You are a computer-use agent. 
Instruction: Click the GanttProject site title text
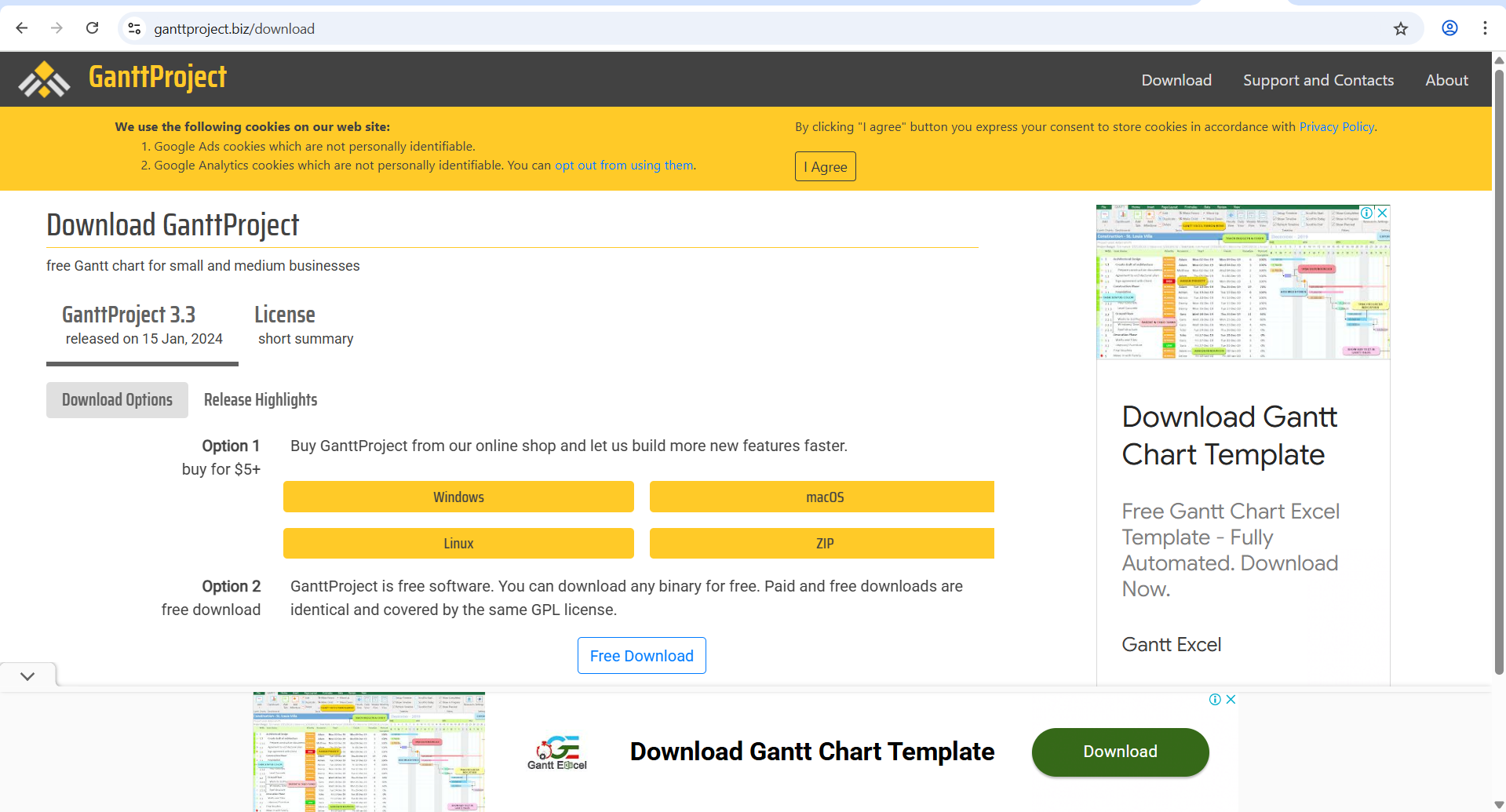[158, 78]
